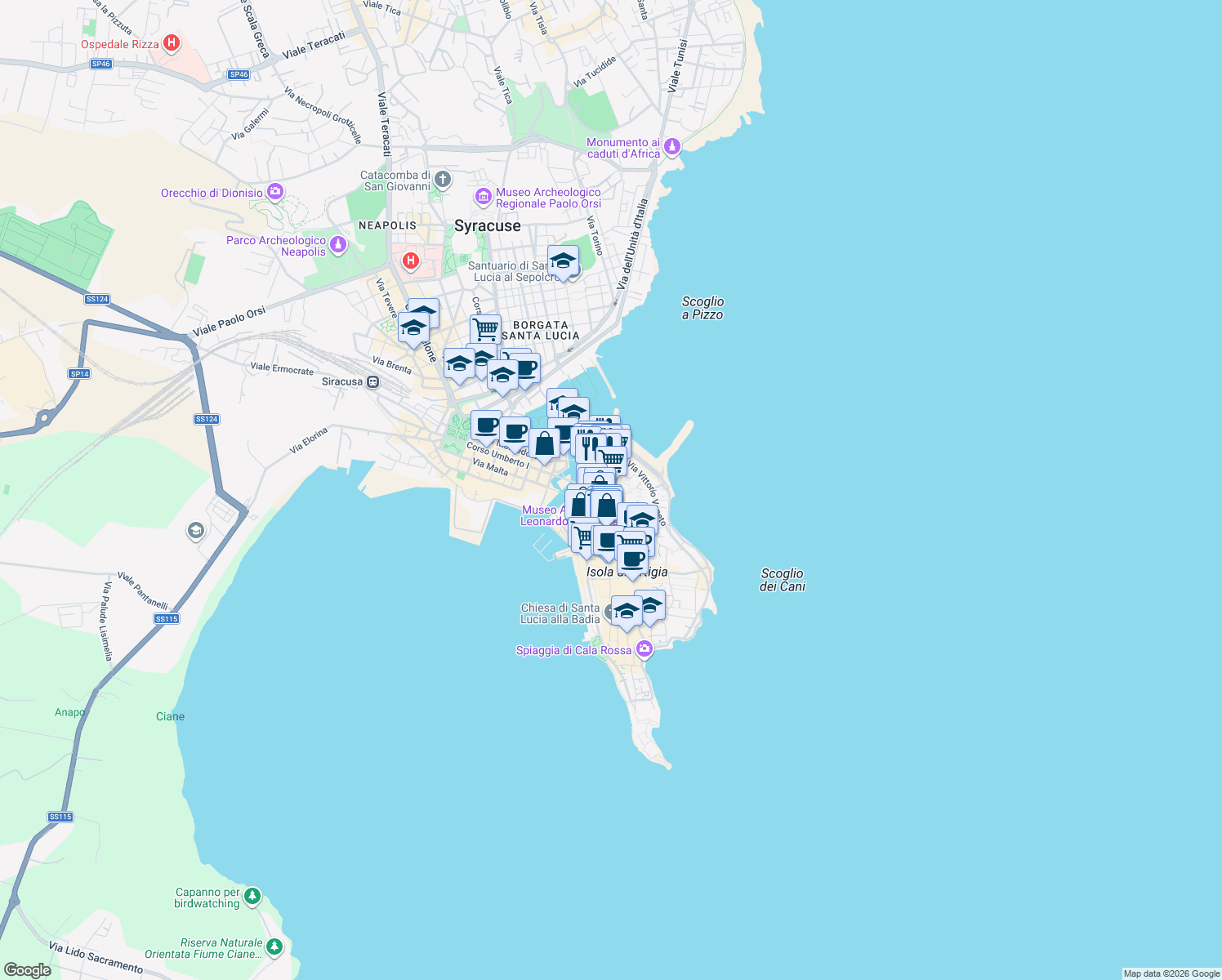The width and height of the screenshot is (1222, 980).
Task: Click the Parco Archeologico Neapolis marker
Action: click(x=340, y=243)
